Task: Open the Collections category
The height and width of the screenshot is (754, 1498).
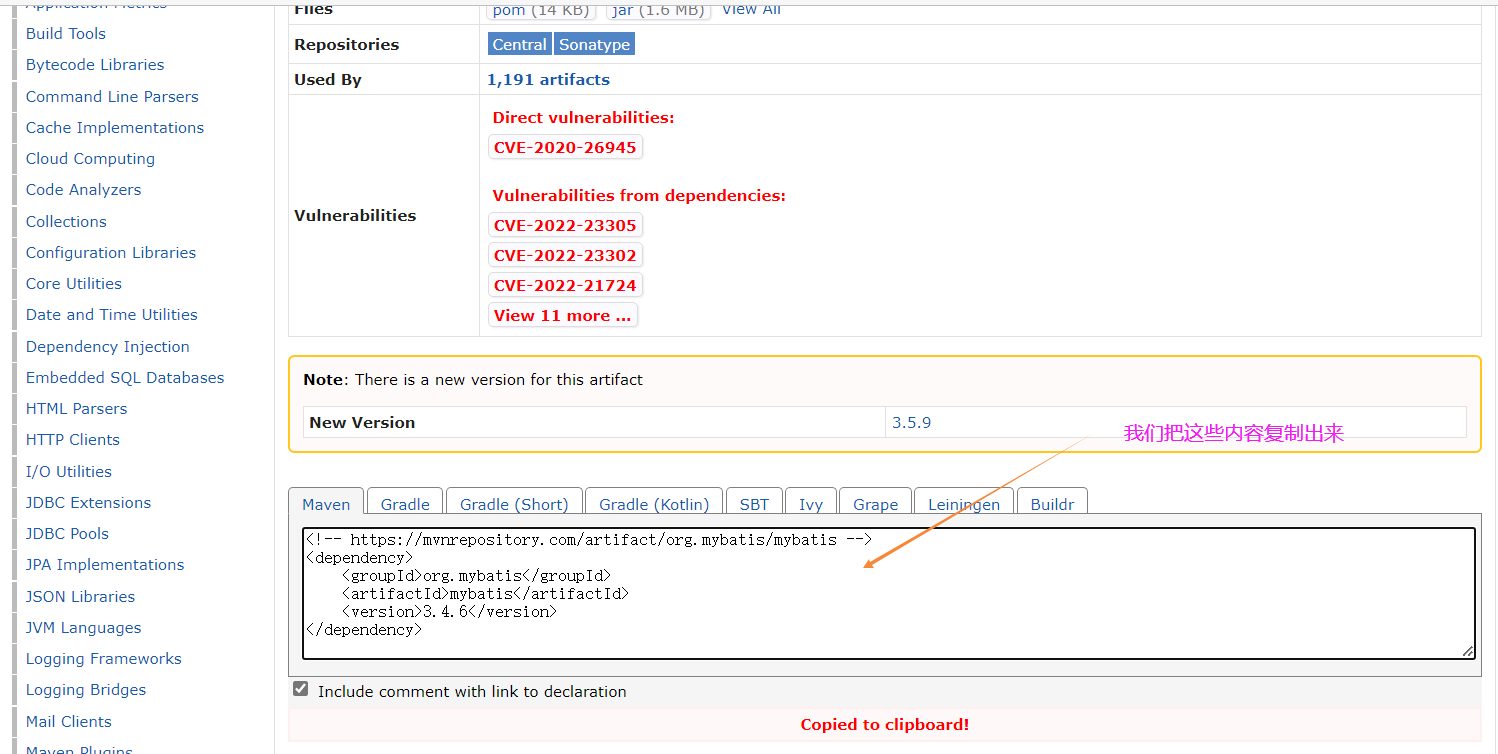Action: coord(66,221)
